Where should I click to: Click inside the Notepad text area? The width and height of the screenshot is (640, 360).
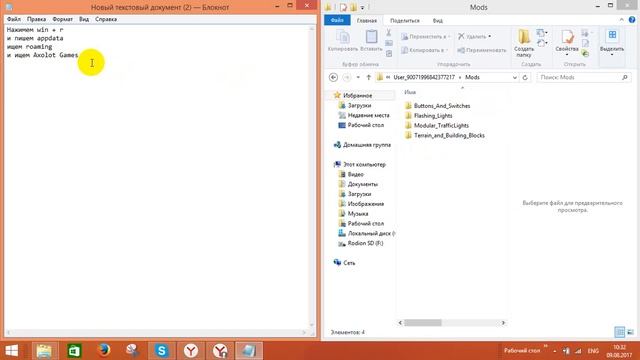click(157, 178)
